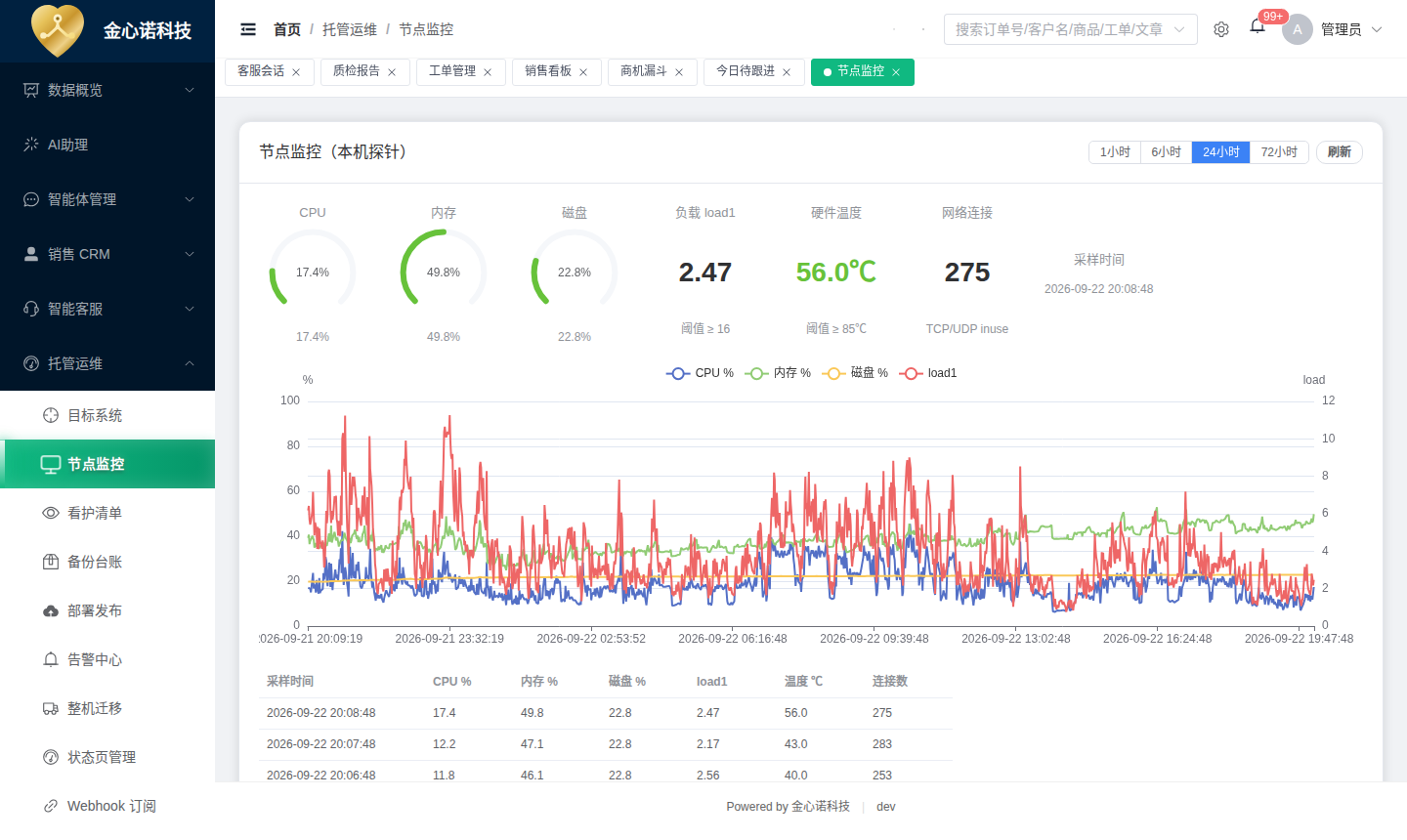1407x840 pixels.
Task: Click the 数据概览 chart icon
Action: 31,90
